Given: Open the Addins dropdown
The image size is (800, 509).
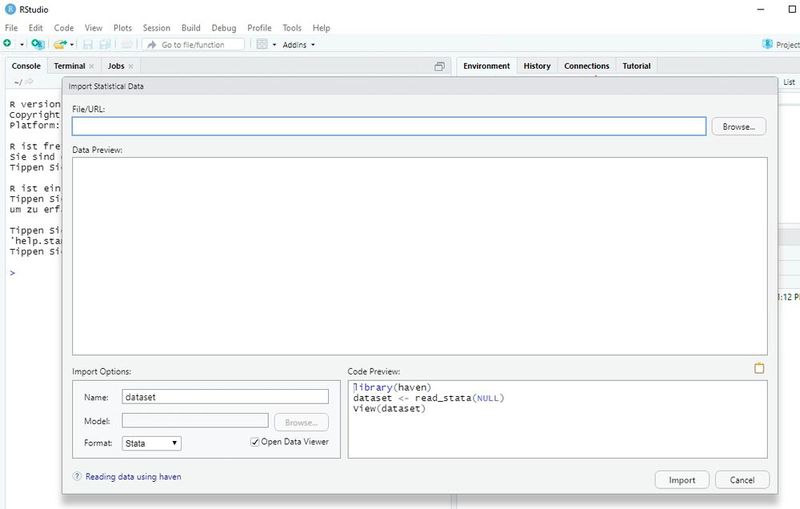Looking at the screenshot, I should tap(298, 45).
